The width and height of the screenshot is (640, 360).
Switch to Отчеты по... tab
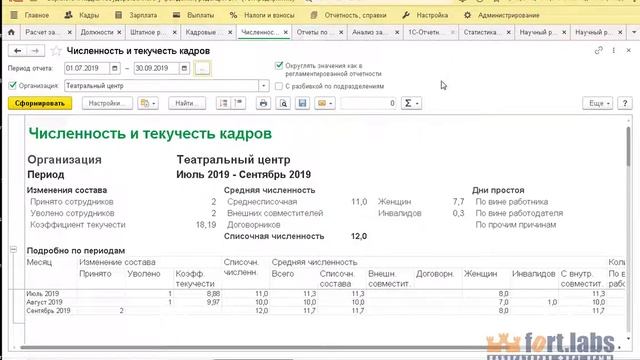coord(313,32)
